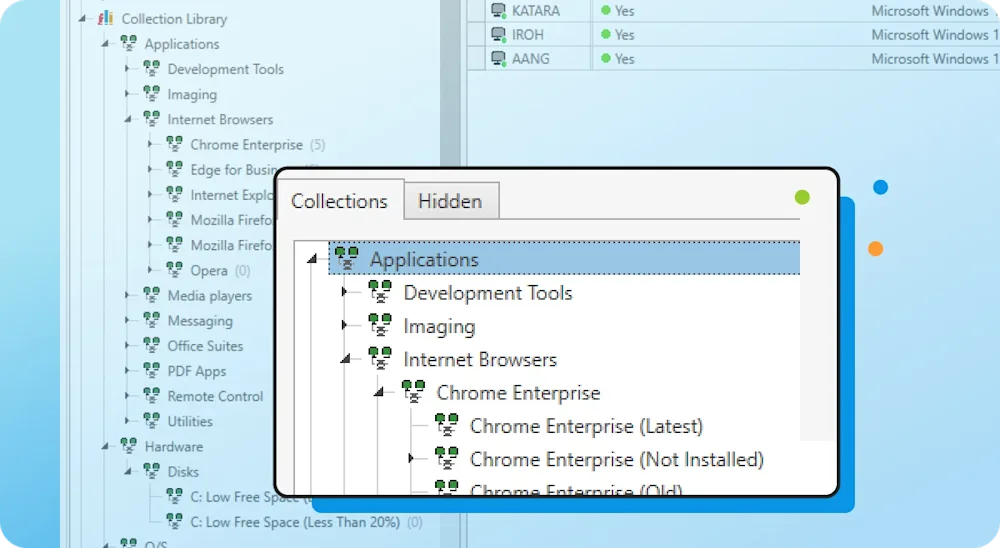Click Development Tools icon in Collections popup
The width and height of the screenshot is (1000, 548).
(x=380, y=292)
